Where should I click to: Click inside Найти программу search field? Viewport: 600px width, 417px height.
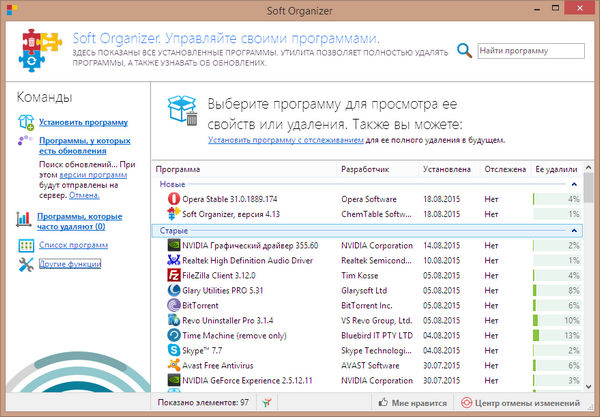(531, 51)
